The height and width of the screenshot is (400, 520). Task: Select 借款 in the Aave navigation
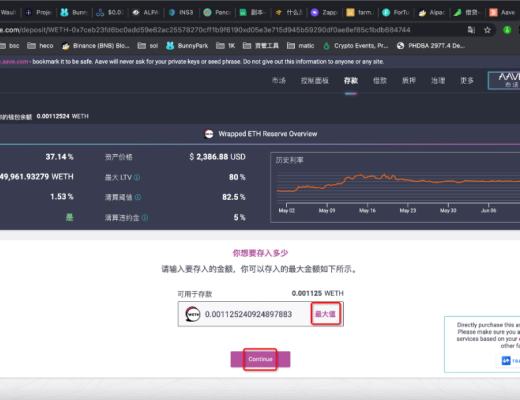tap(380, 81)
